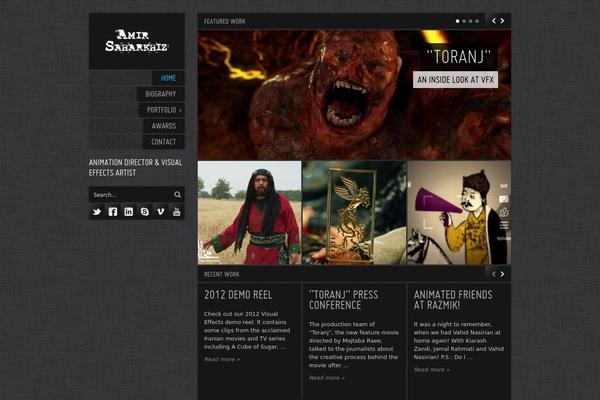Open the LinkedIn social icon

(x=129, y=212)
